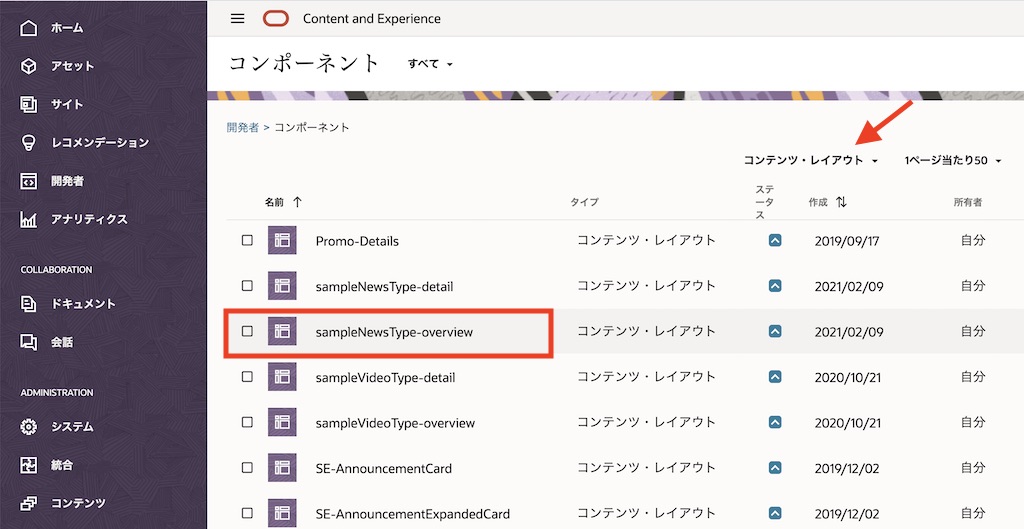Open the sampleNewsType-detail component name
The height and width of the screenshot is (529, 1024).
384,286
